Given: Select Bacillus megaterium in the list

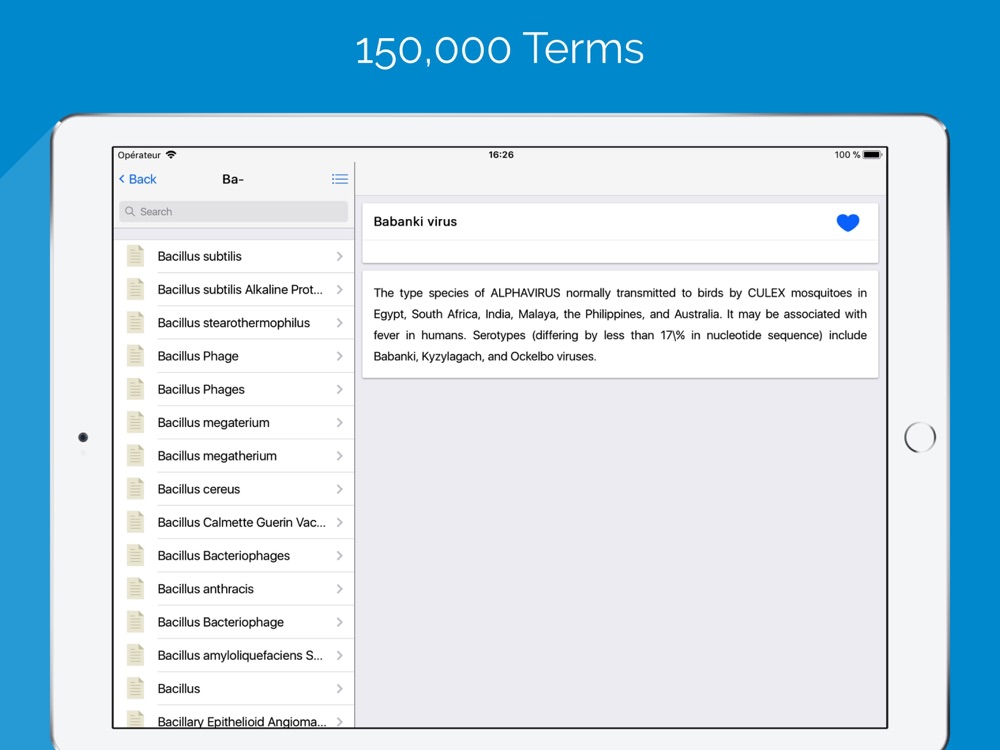Looking at the screenshot, I should coord(233,422).
